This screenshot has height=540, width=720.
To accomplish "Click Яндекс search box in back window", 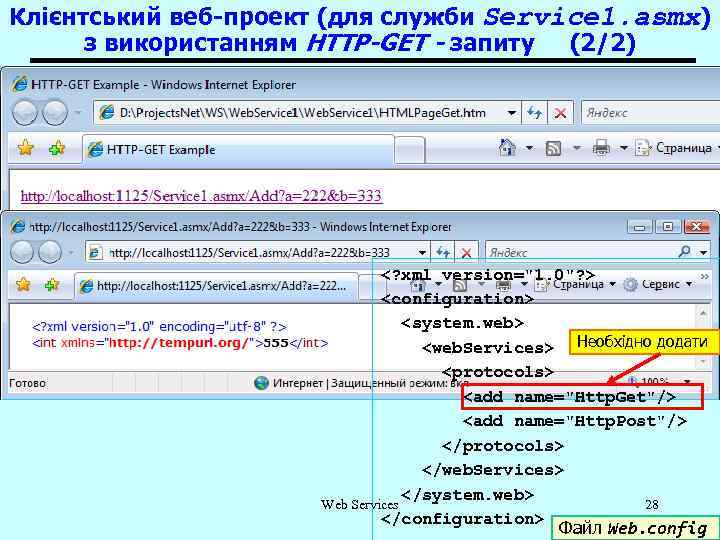I will 651,113.
